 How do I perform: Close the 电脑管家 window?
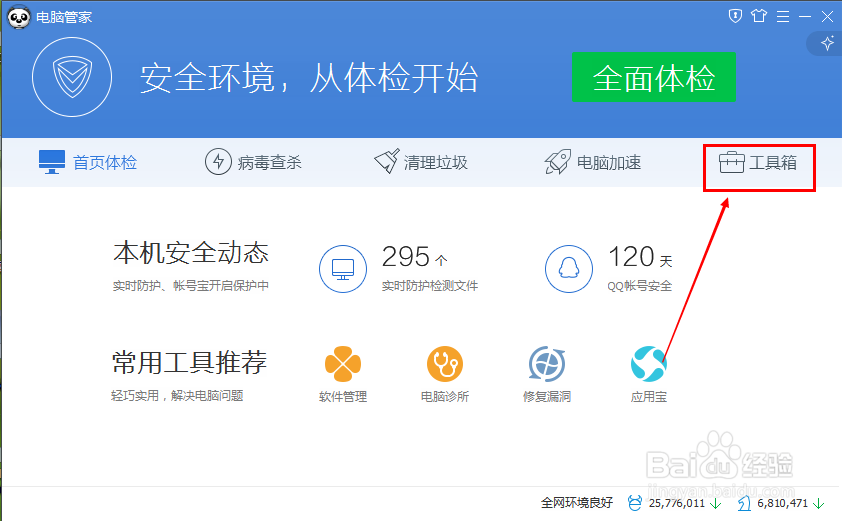(x=828, y=17)
